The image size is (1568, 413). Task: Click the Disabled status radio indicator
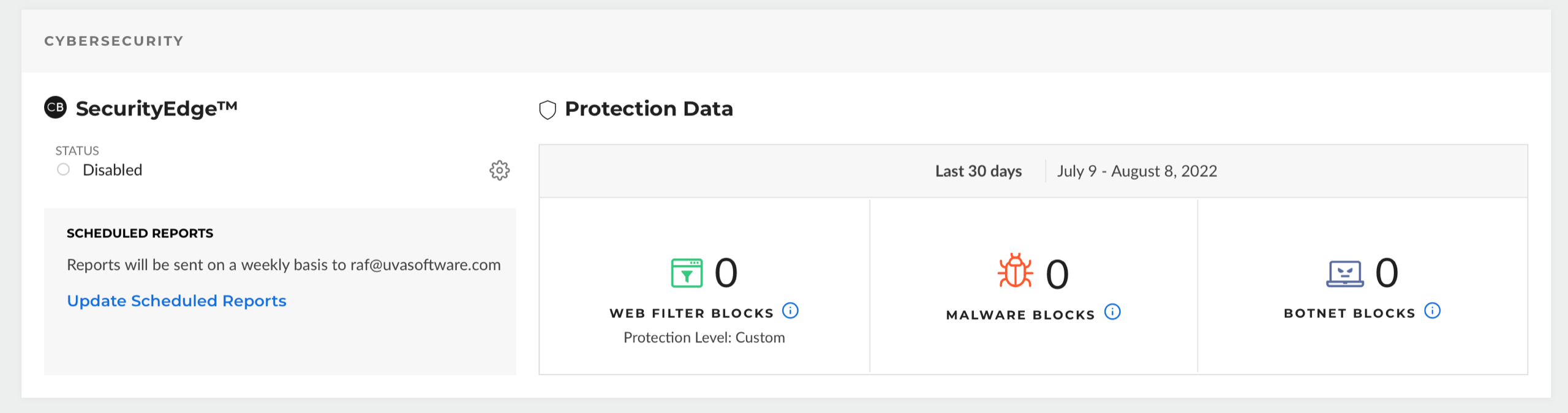63,169
